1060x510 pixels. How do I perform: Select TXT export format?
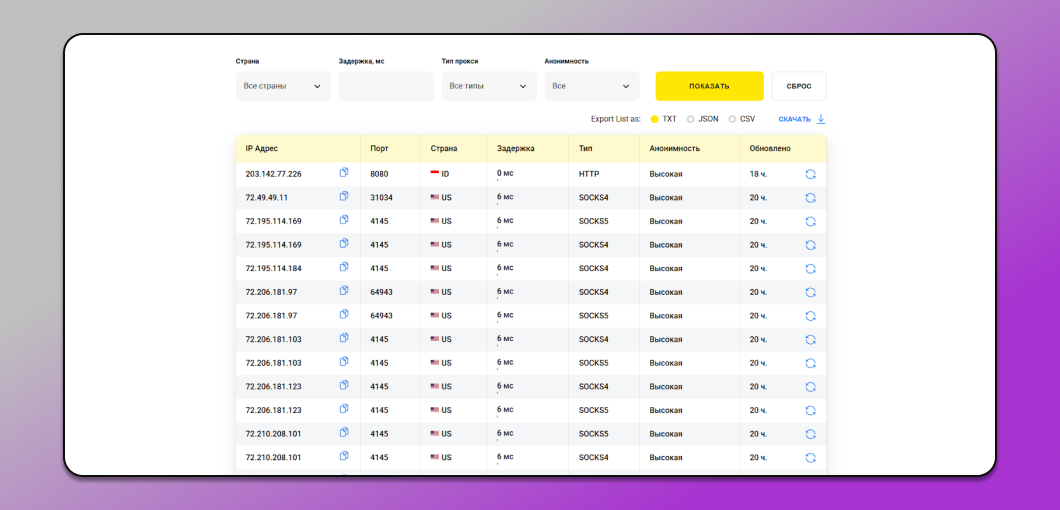pyautogui.click(x=655, y=119)
